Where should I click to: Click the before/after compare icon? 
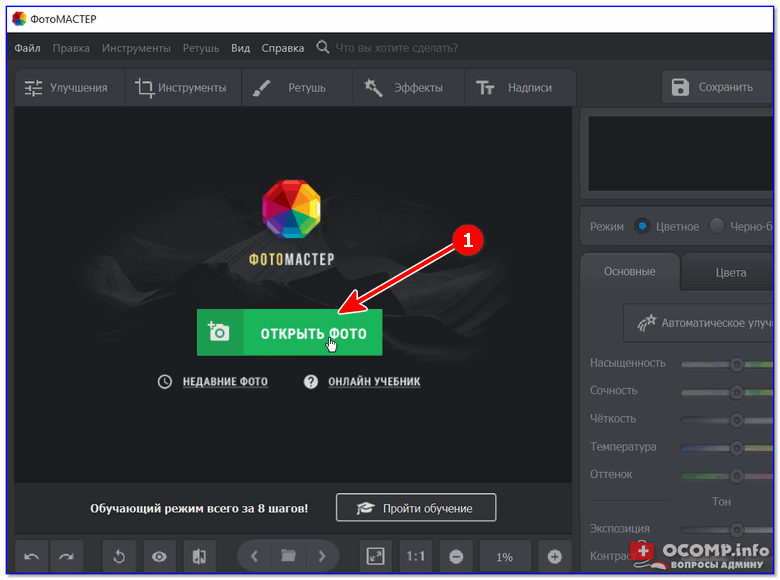point(199,556)
